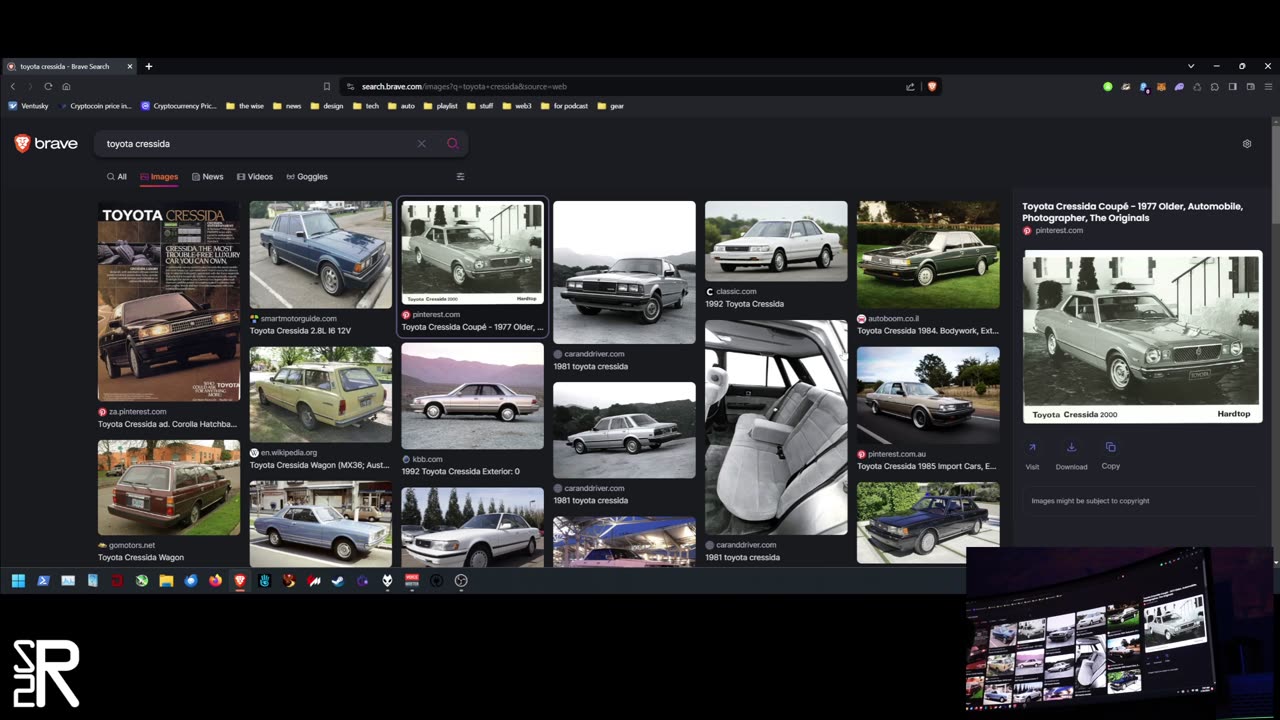Open the Ventusky bookmark
The height and width of the screenshot is (720, 1280).
point(29,106)
